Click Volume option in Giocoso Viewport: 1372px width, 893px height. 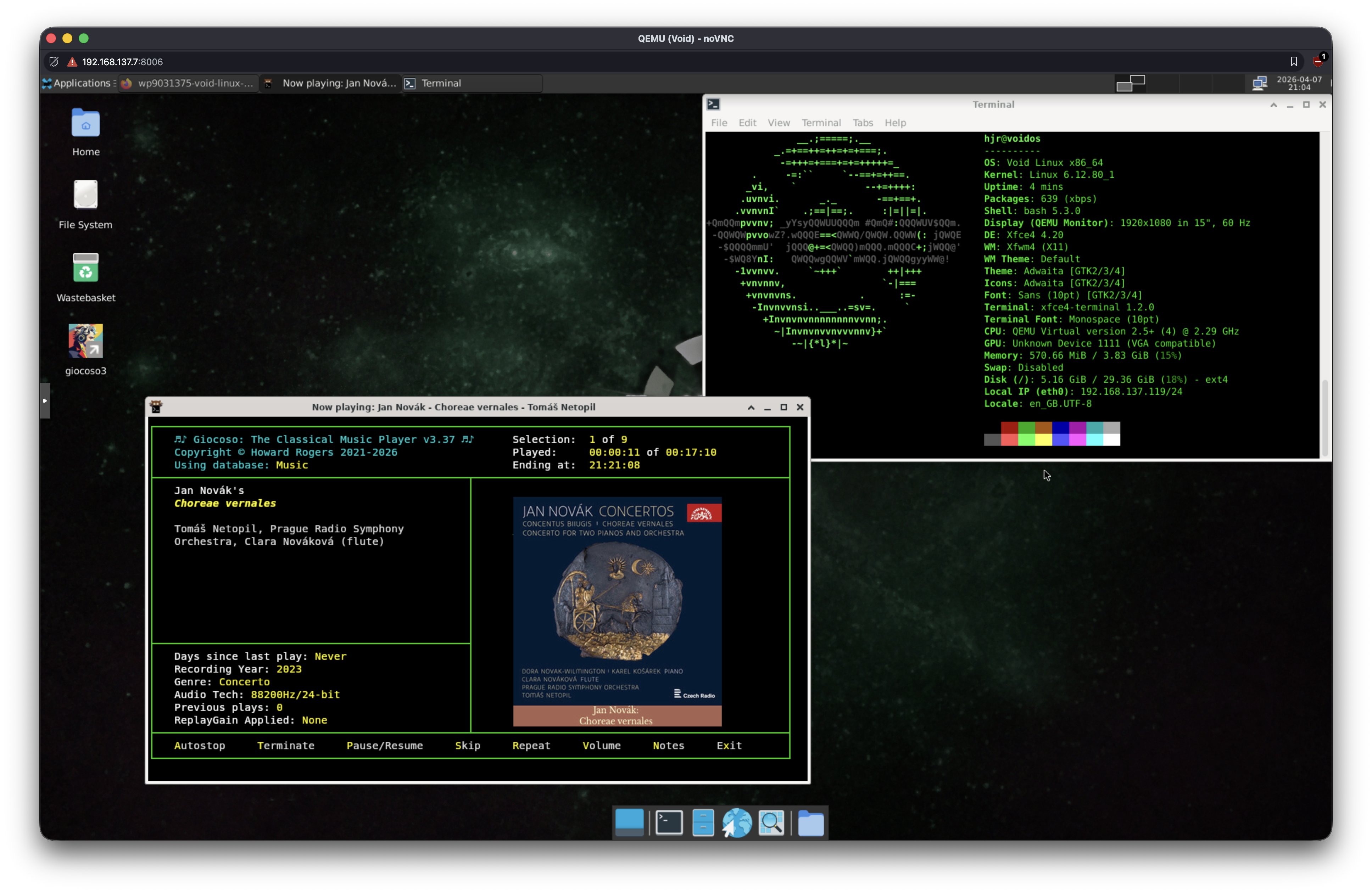pos(601,746)
